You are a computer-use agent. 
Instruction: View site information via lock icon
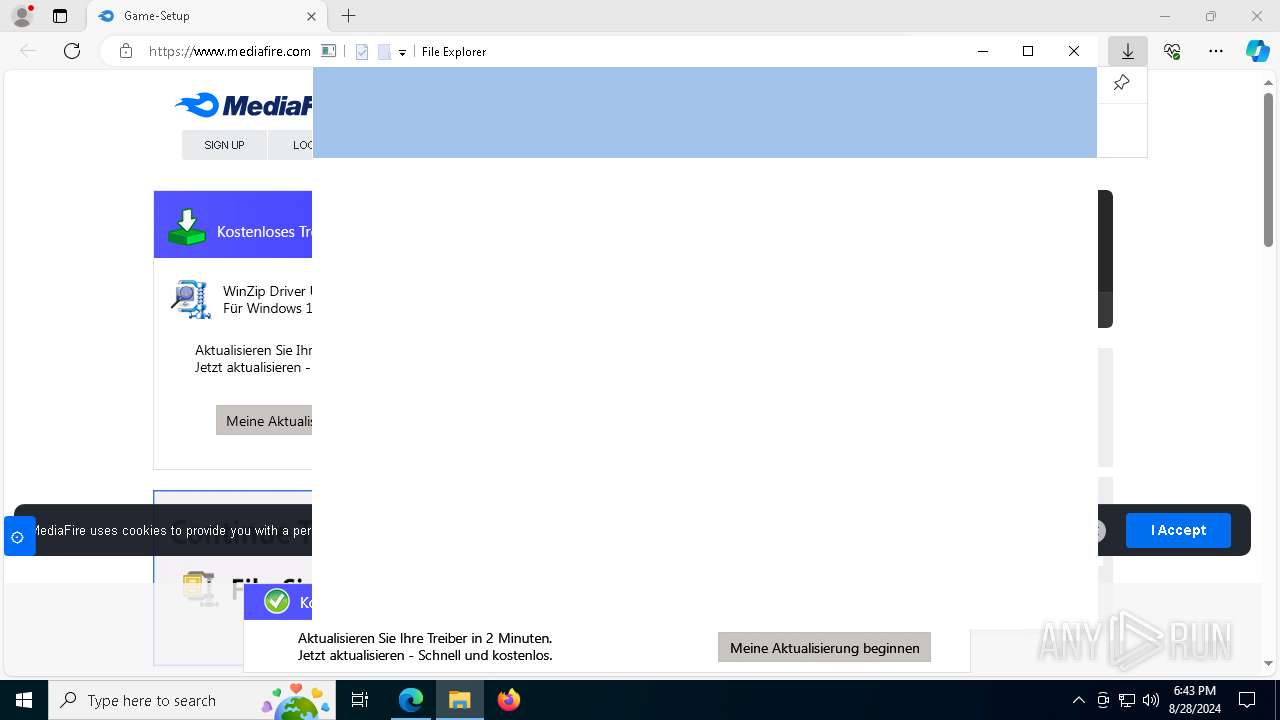[x=126, y=51]
